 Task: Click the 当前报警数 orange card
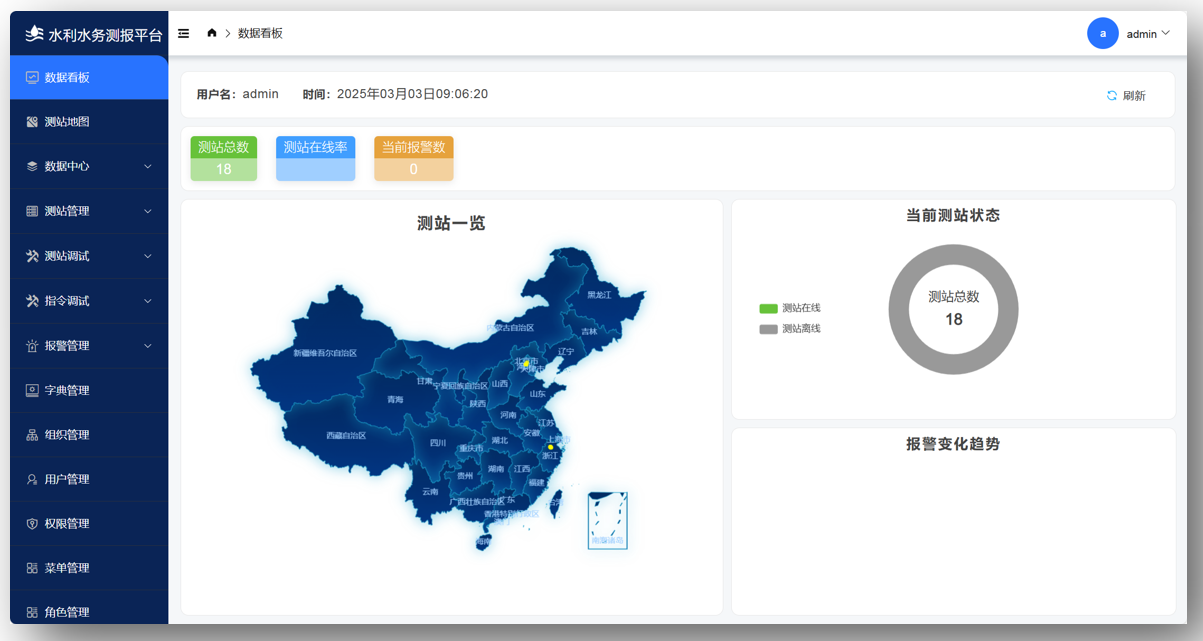[x=414, y=158]
